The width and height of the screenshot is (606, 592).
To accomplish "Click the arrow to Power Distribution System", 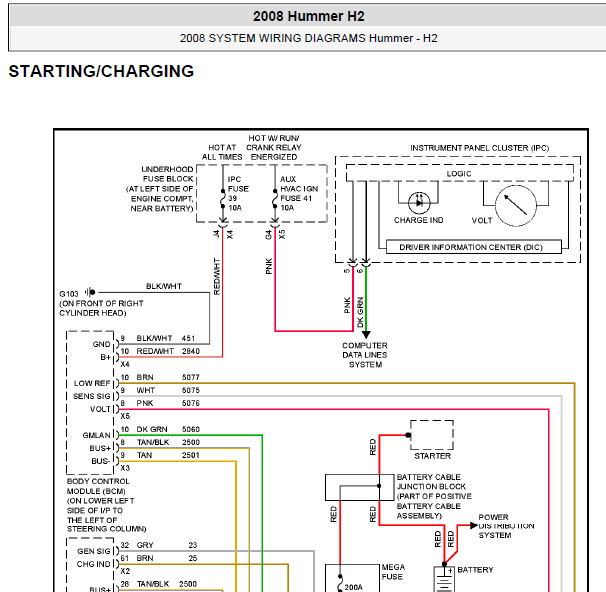I will pyautogui.click(x=474, y=526).
